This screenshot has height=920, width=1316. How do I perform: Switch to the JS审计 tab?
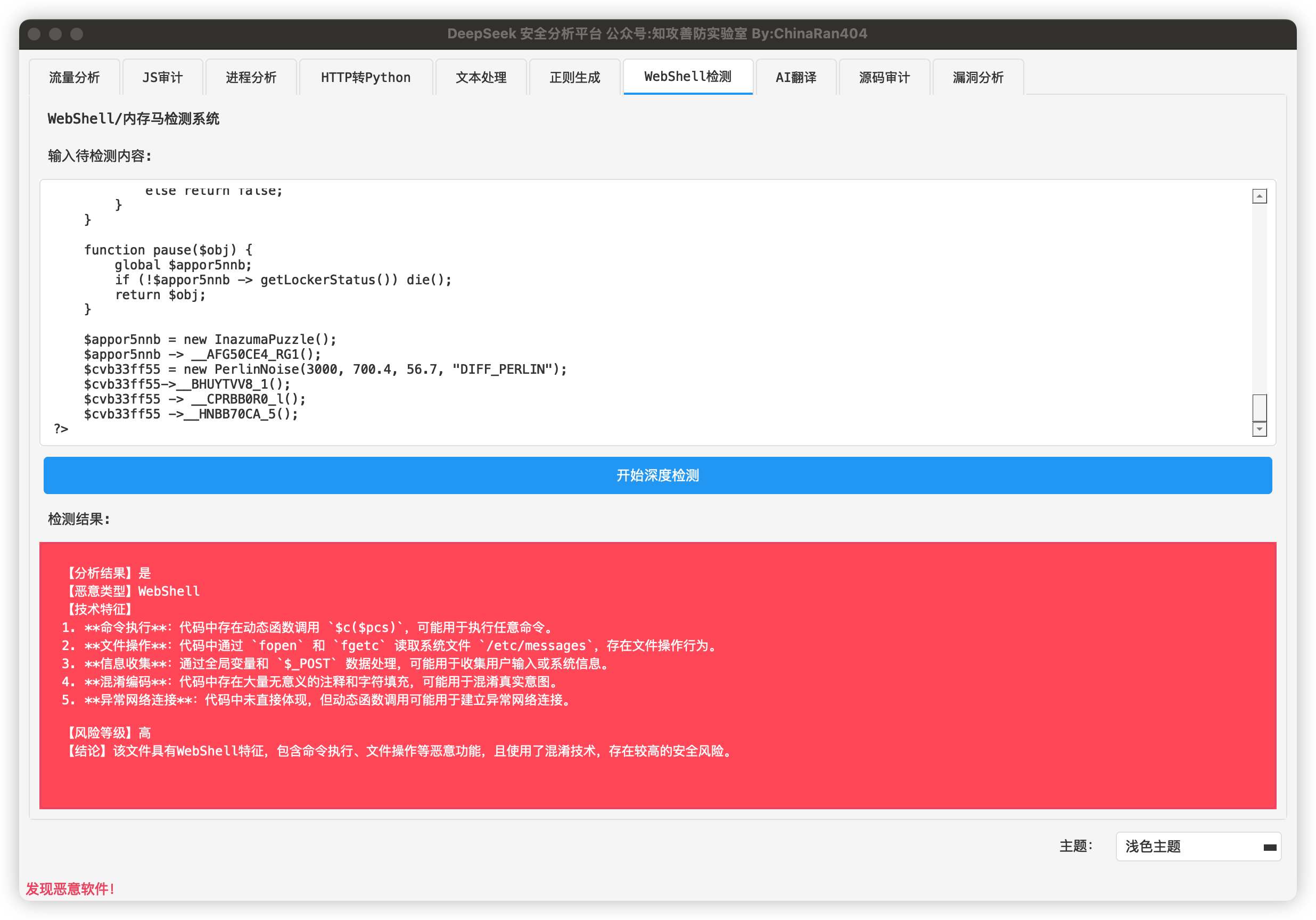(162, 77)
